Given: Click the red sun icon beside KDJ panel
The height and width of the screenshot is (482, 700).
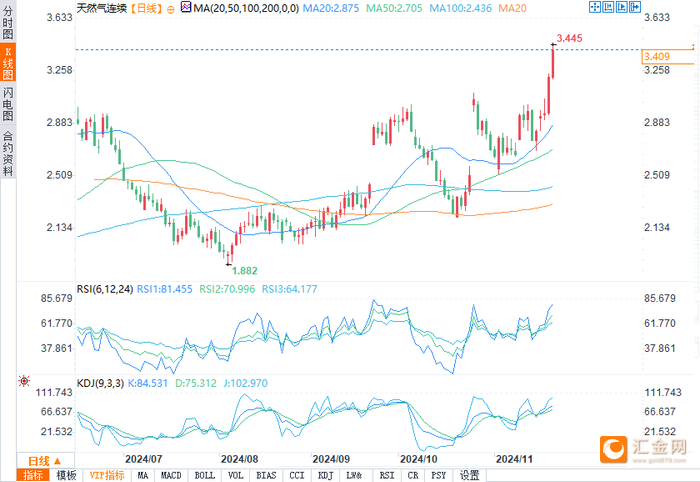Looking at the screenshot, I should click(x=24, y=381).
